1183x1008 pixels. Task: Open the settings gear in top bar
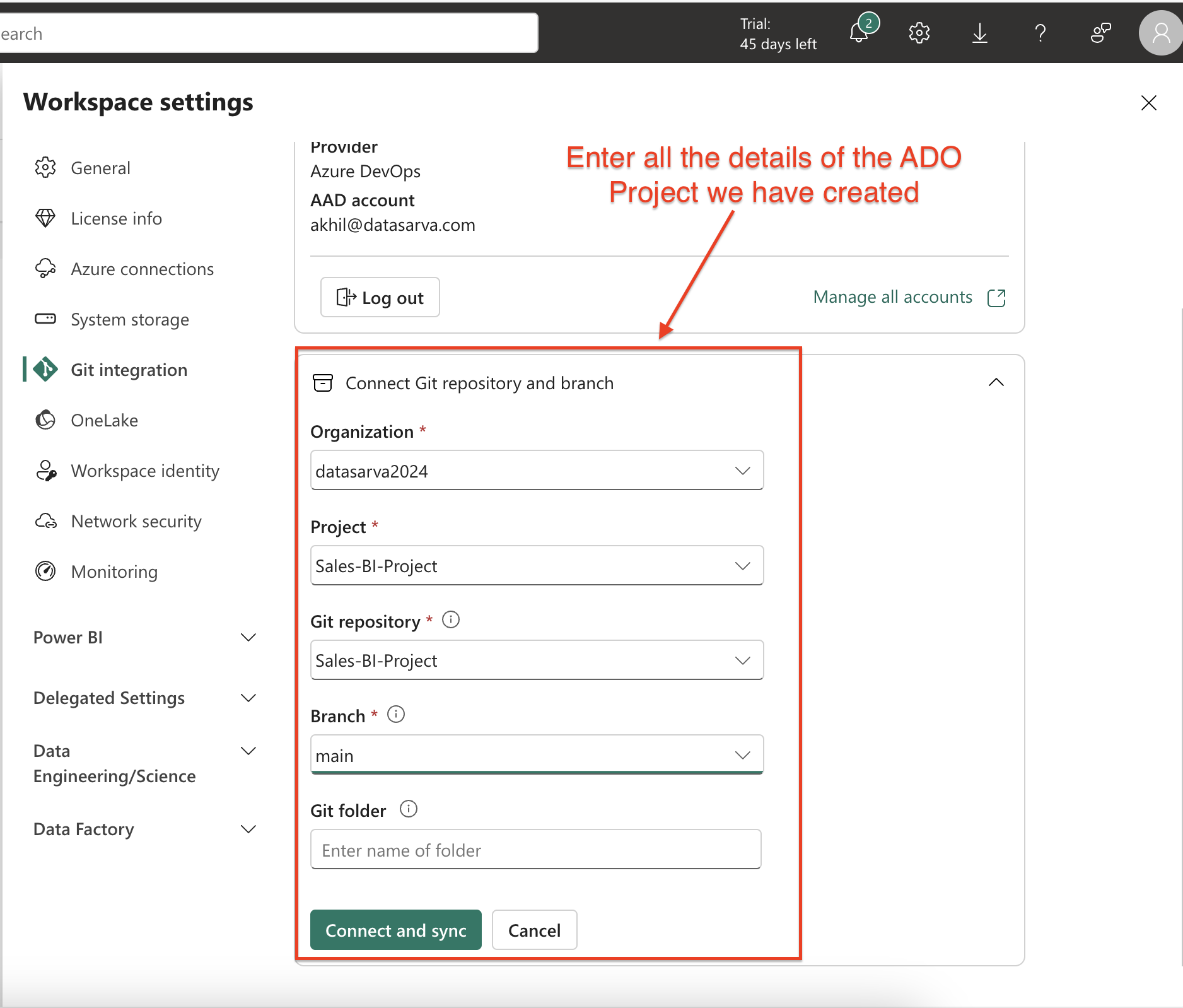click(919, 33)
